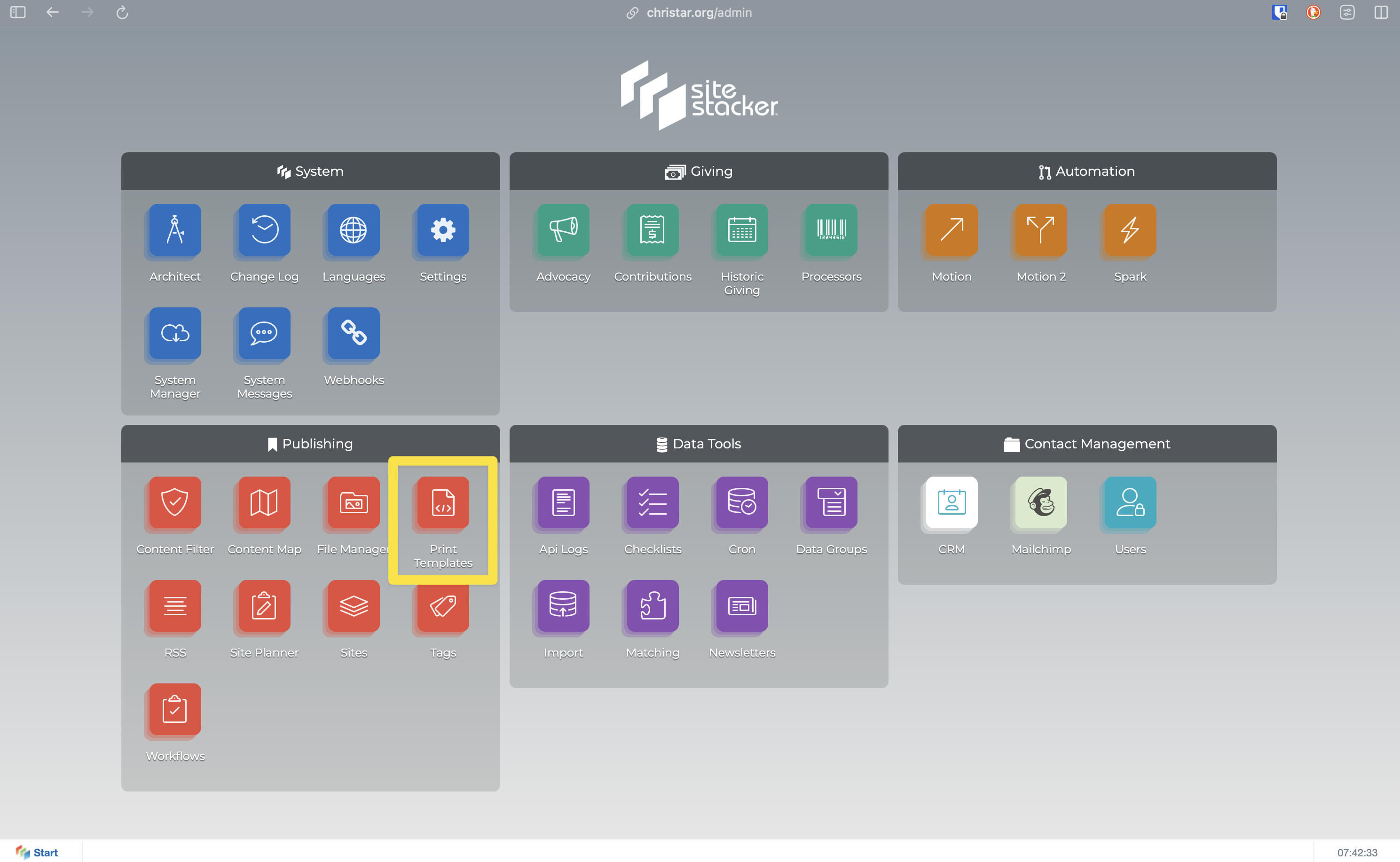This screenshot has width=1400, height=862.
Task: Launch the Spark automation icon
Action: pos(1130,230)
